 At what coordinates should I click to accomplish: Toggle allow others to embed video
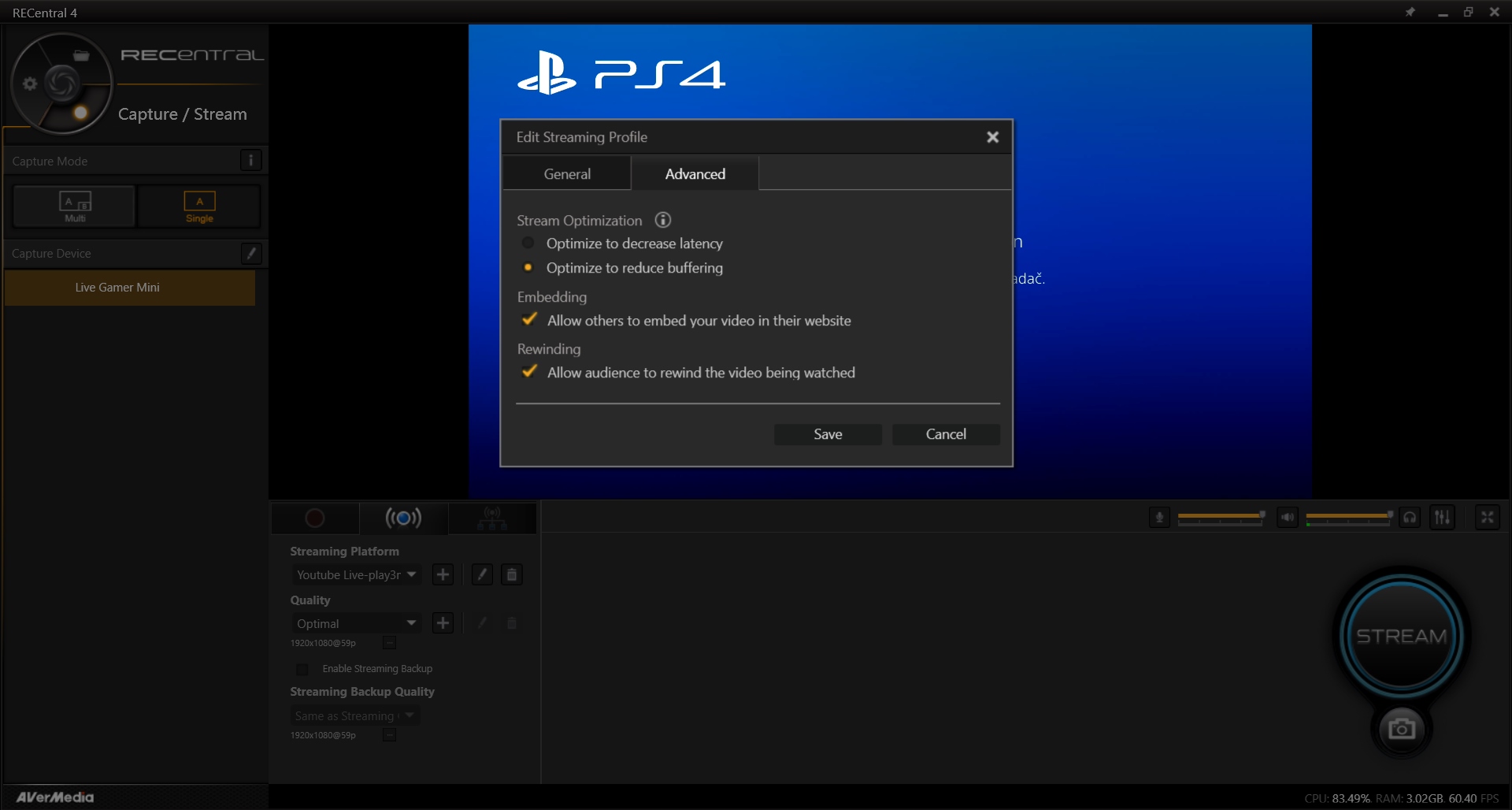coord(530,320)
